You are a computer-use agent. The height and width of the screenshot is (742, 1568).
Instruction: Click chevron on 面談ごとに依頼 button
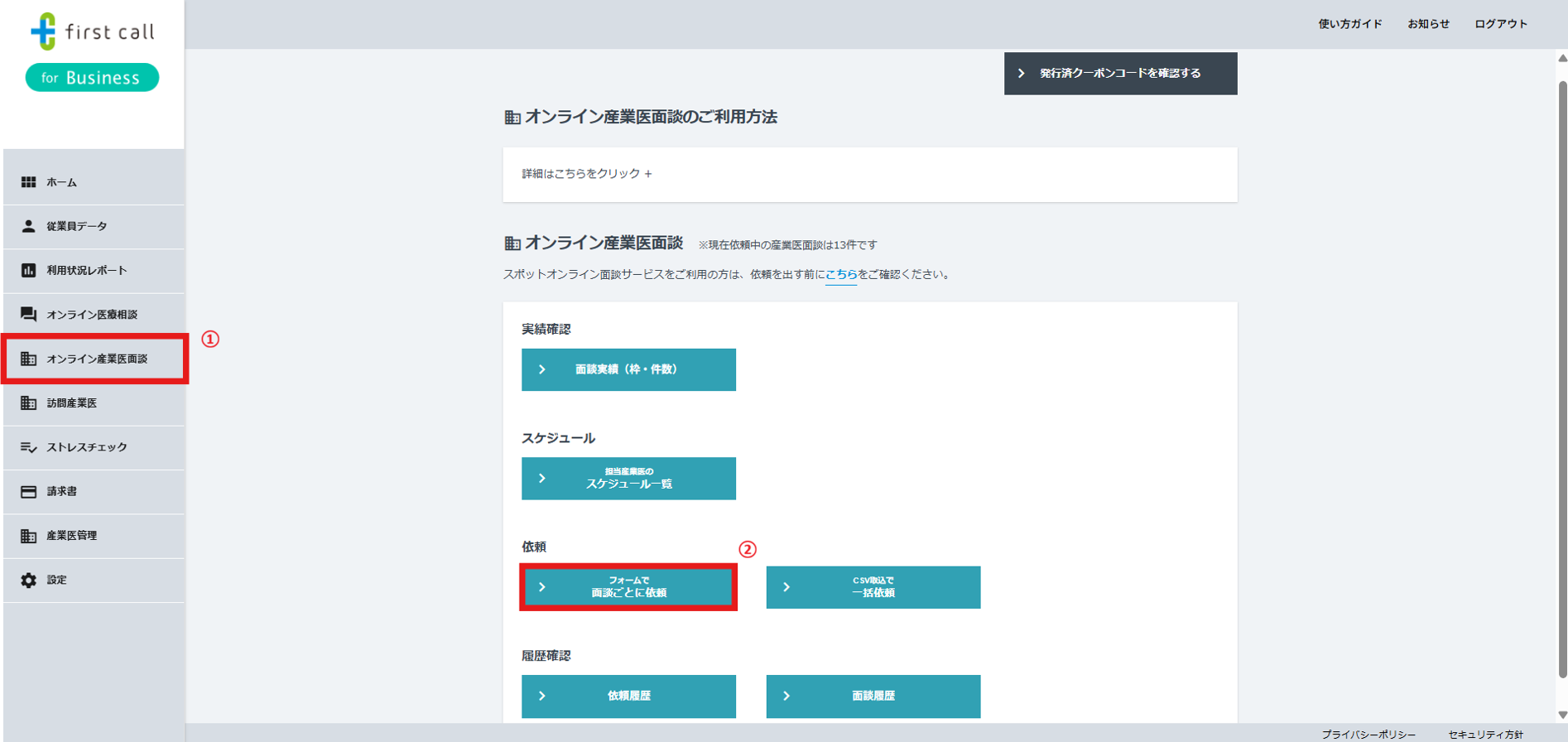click(x=542, y=587)
